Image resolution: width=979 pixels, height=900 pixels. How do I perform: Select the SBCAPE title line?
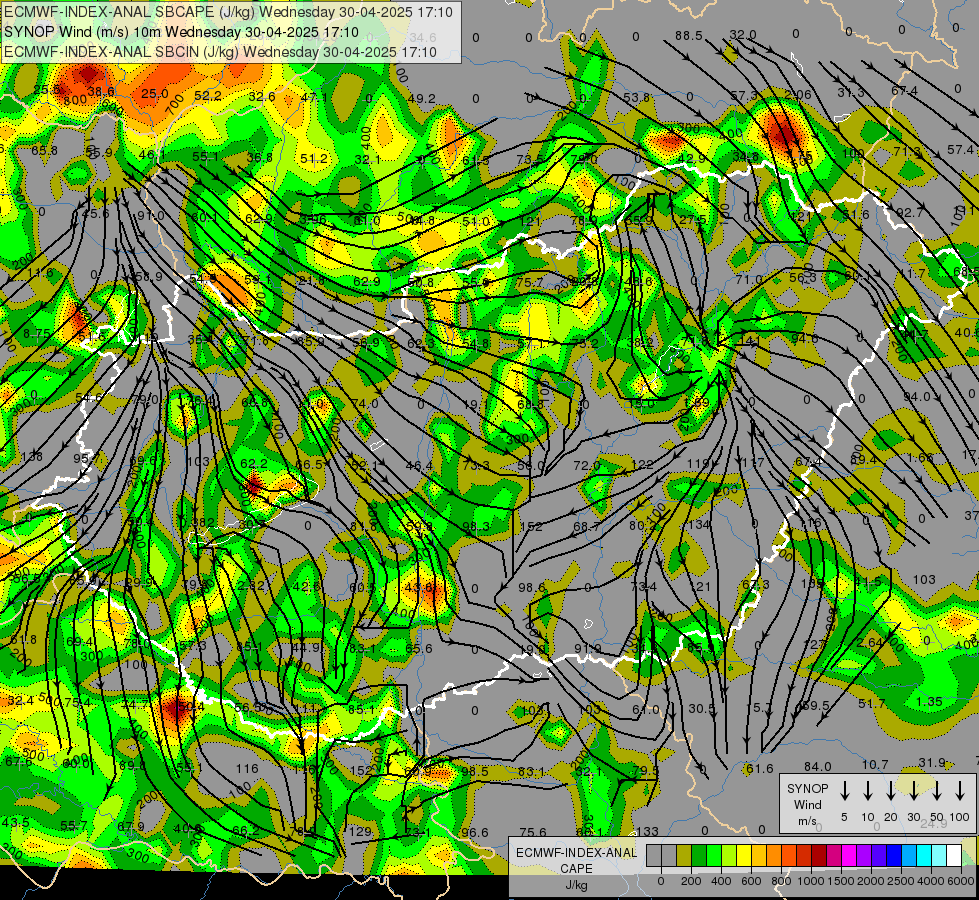(x=228, y=12)
